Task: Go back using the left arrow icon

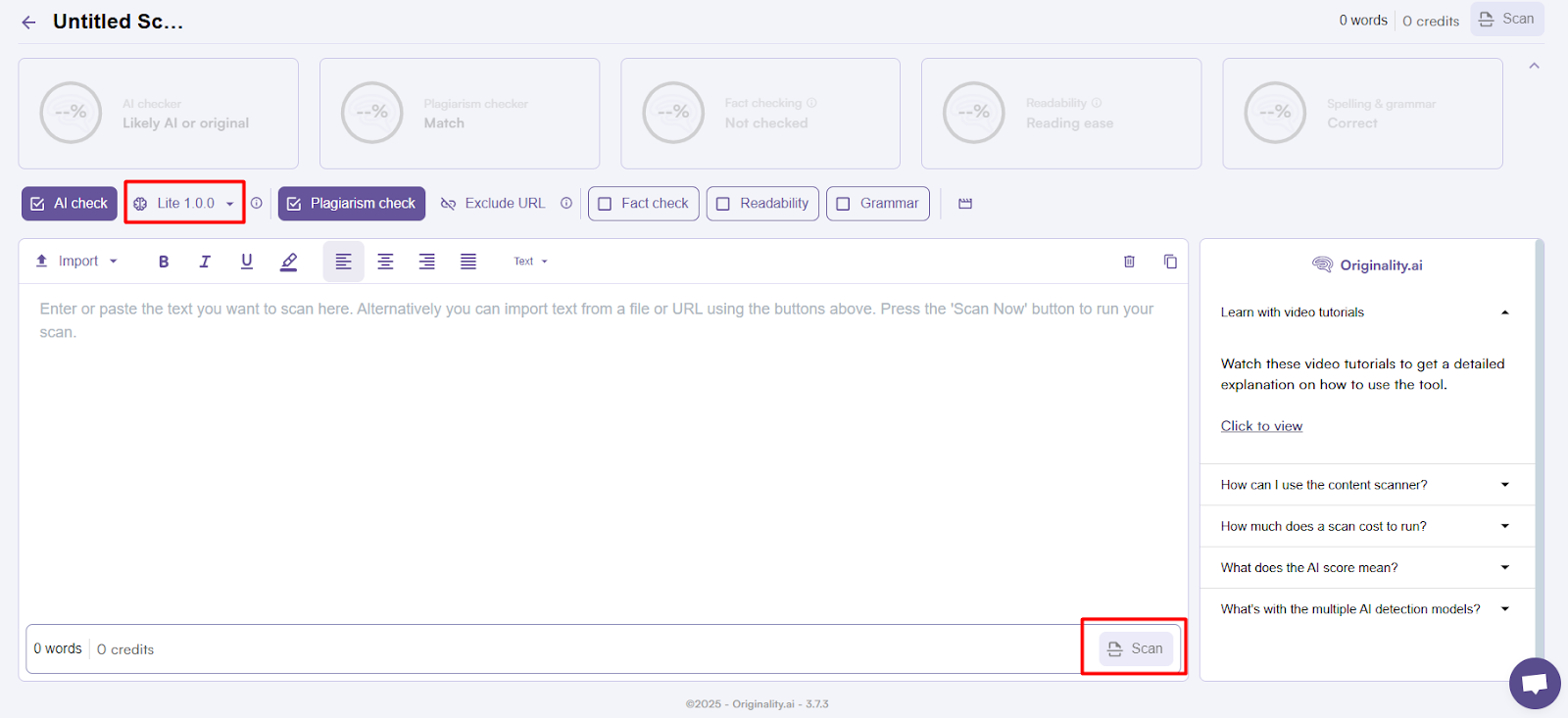Action: coord(28,23)
